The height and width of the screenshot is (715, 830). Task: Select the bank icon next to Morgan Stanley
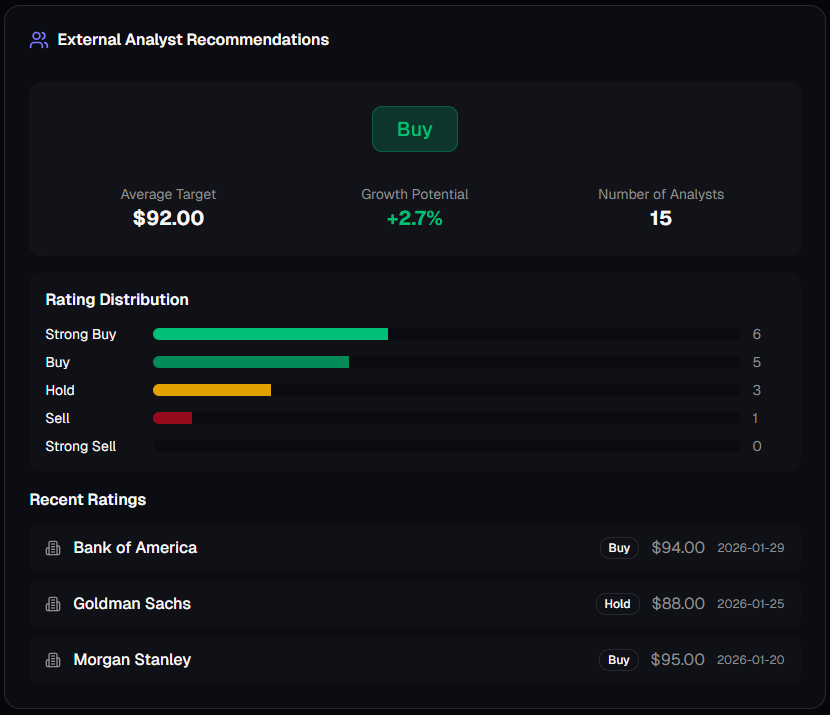coord(52,660)
